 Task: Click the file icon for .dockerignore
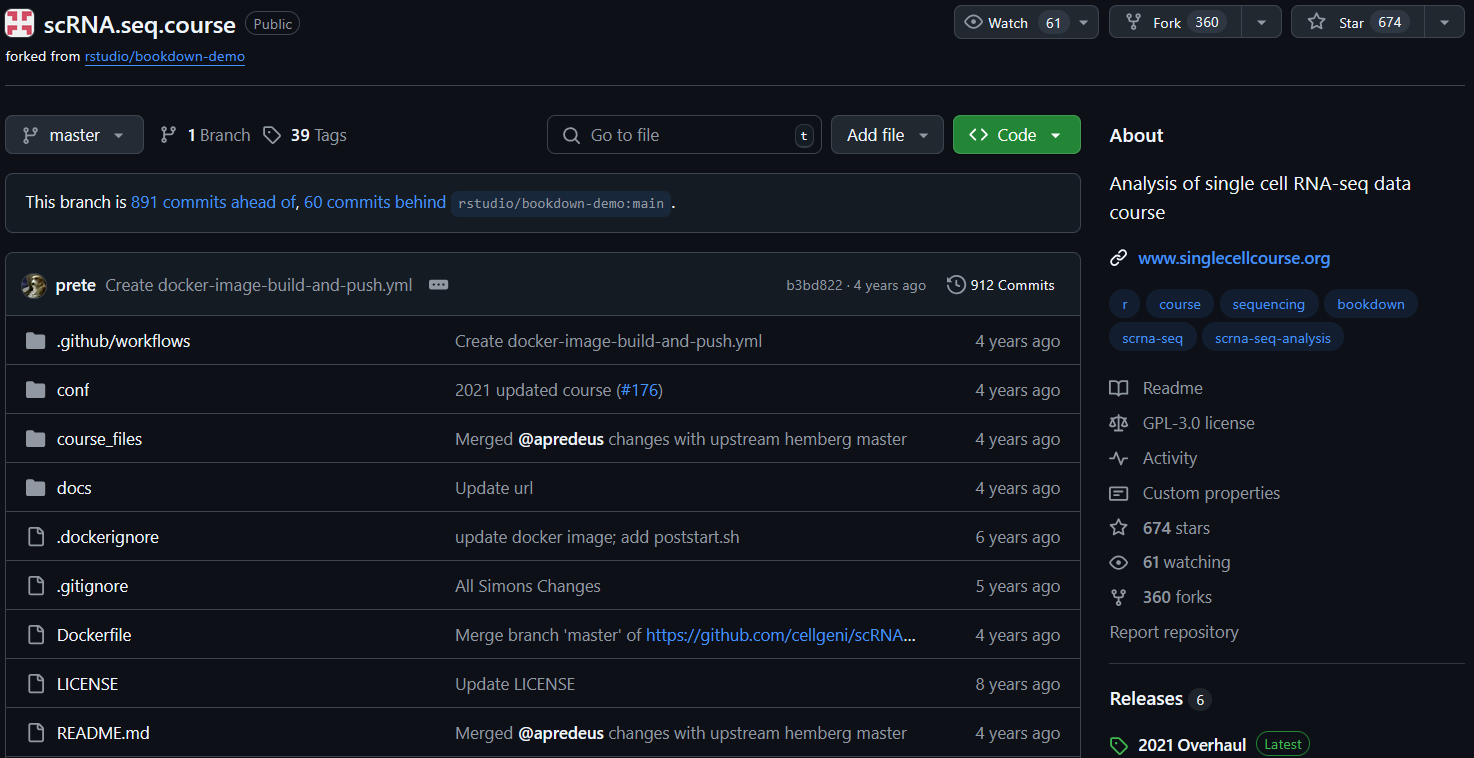(36, 537)
